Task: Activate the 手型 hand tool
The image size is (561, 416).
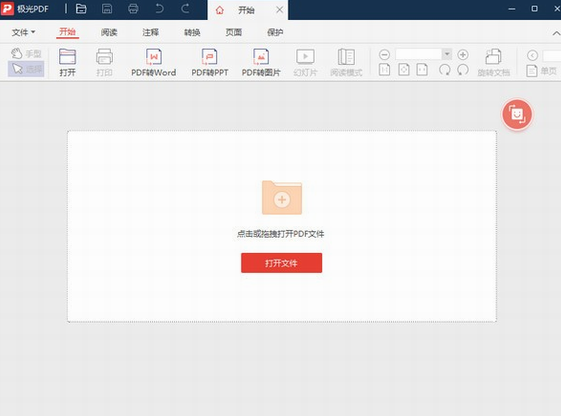Action: coord(26,54)
